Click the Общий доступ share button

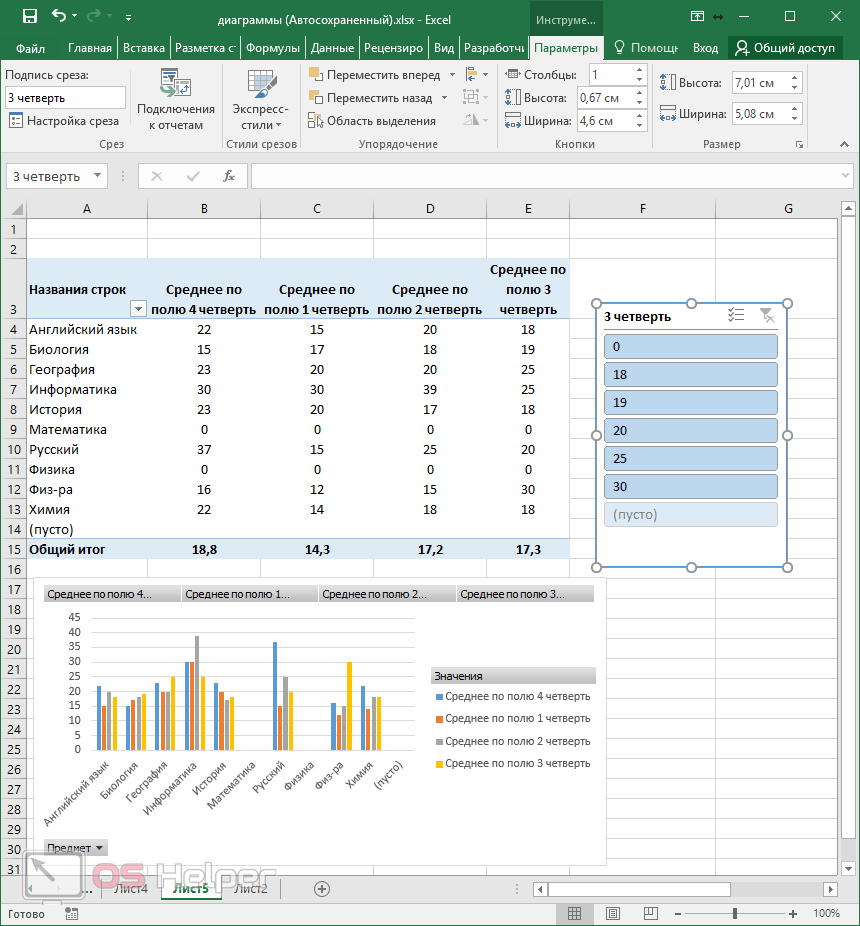coord(785,48)
